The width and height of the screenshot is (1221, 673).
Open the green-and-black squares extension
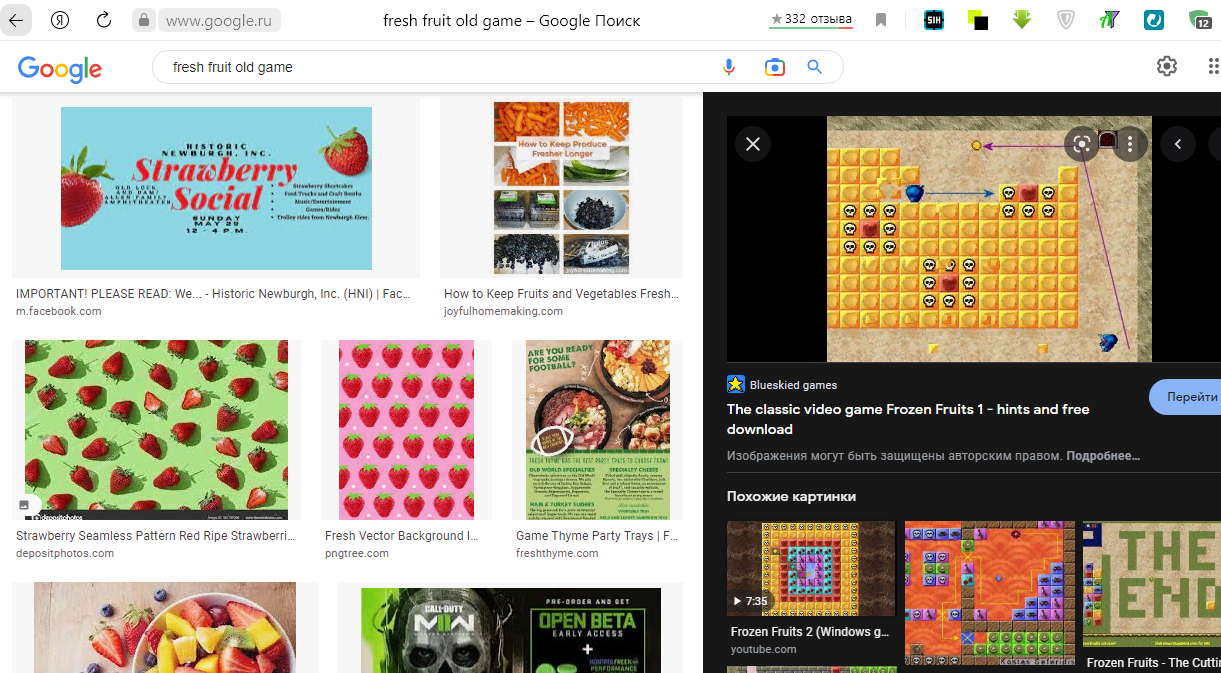pyautogui.click(x=978, y=20)
